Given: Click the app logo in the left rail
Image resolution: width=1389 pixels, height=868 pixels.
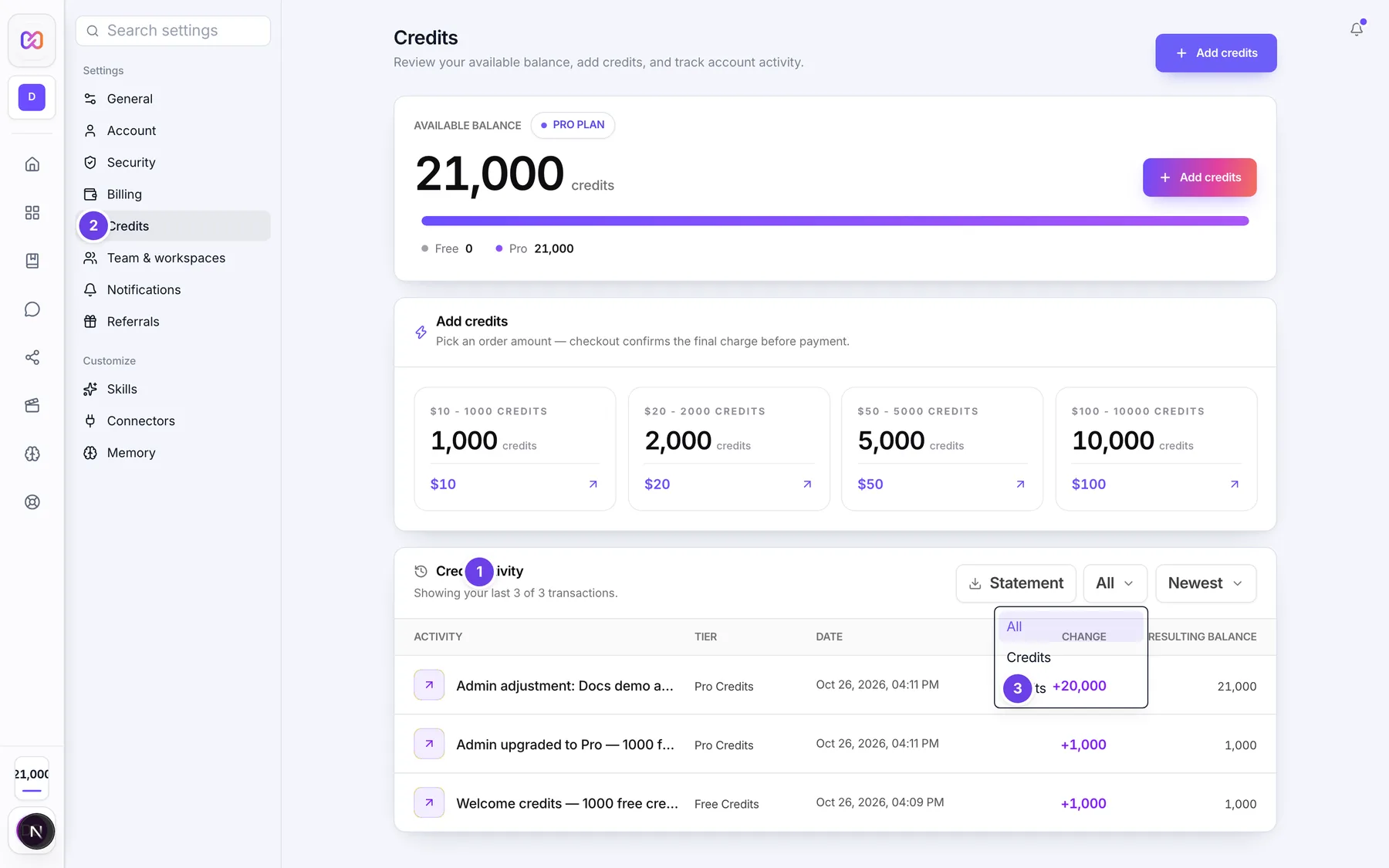Looking at the screenshot, I should pyautogui.click(x=32, y=39).
